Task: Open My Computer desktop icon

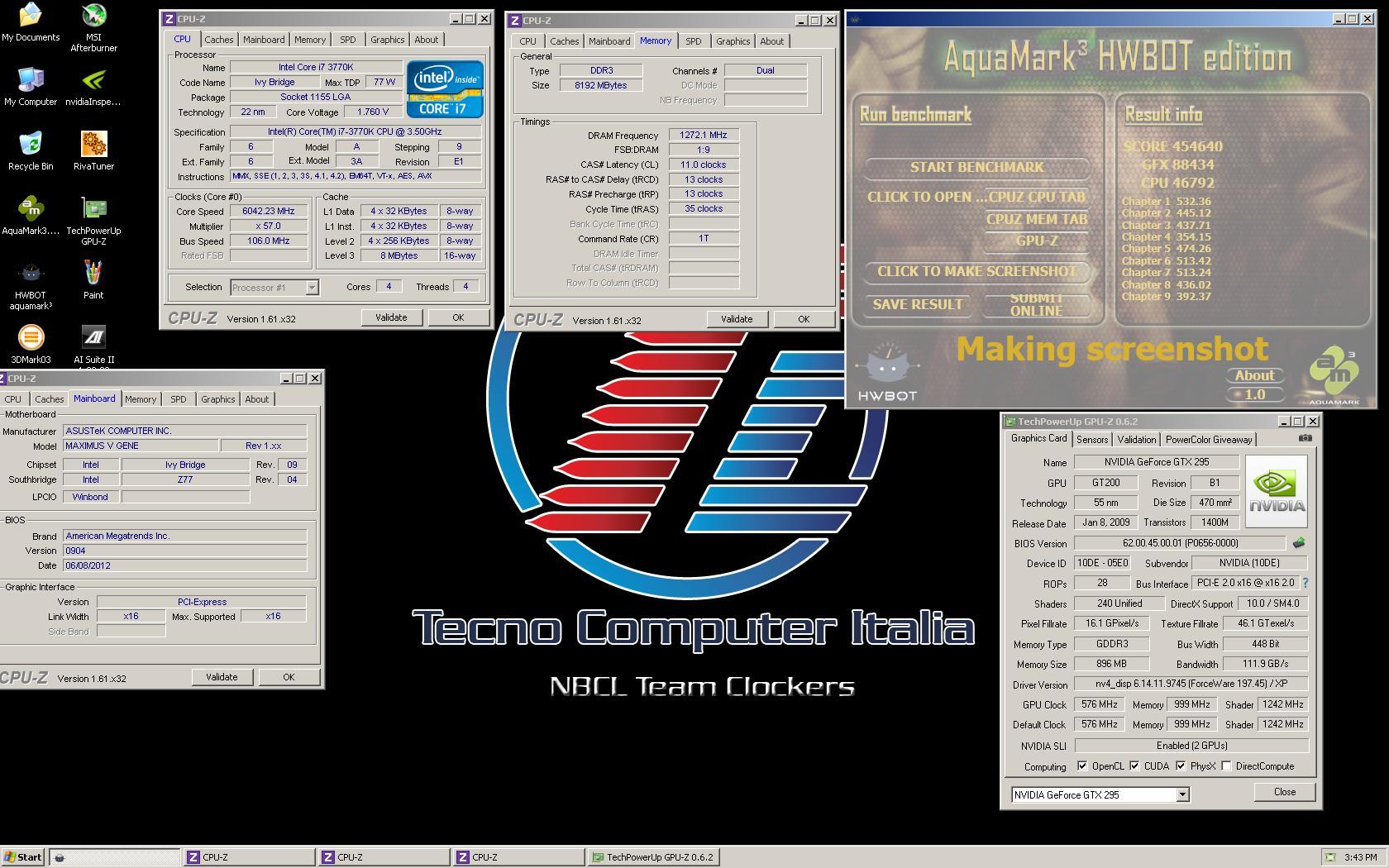Action: [31, 87]
